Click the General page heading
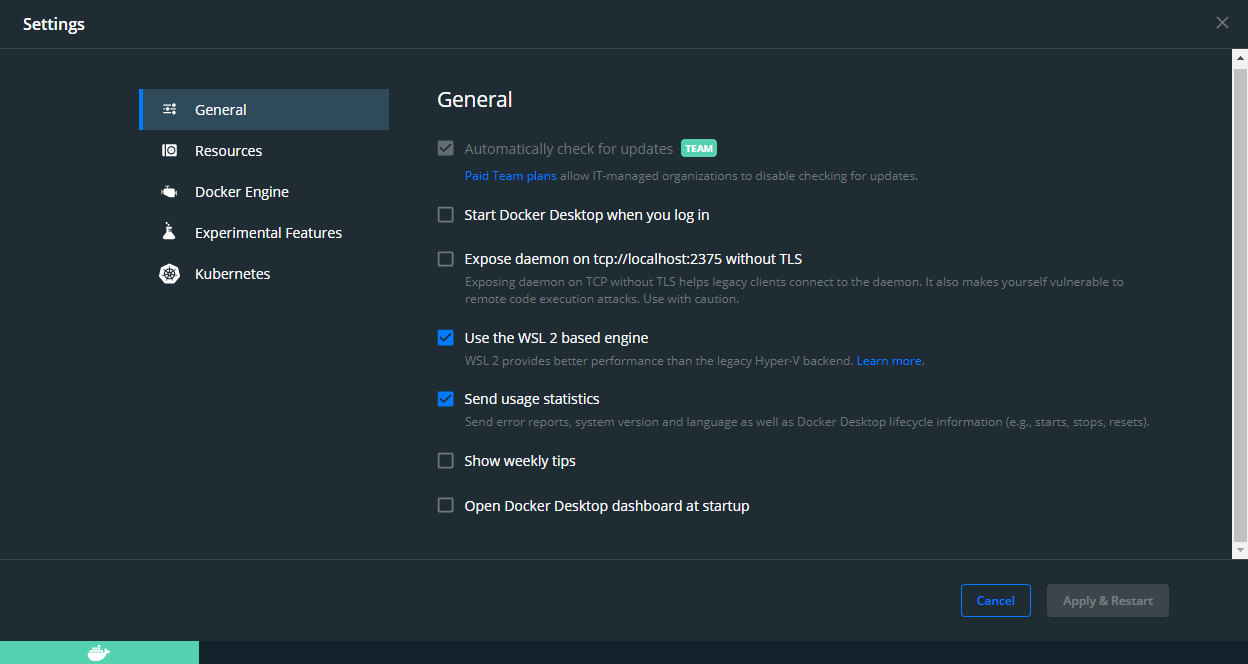 coord(475,100)
